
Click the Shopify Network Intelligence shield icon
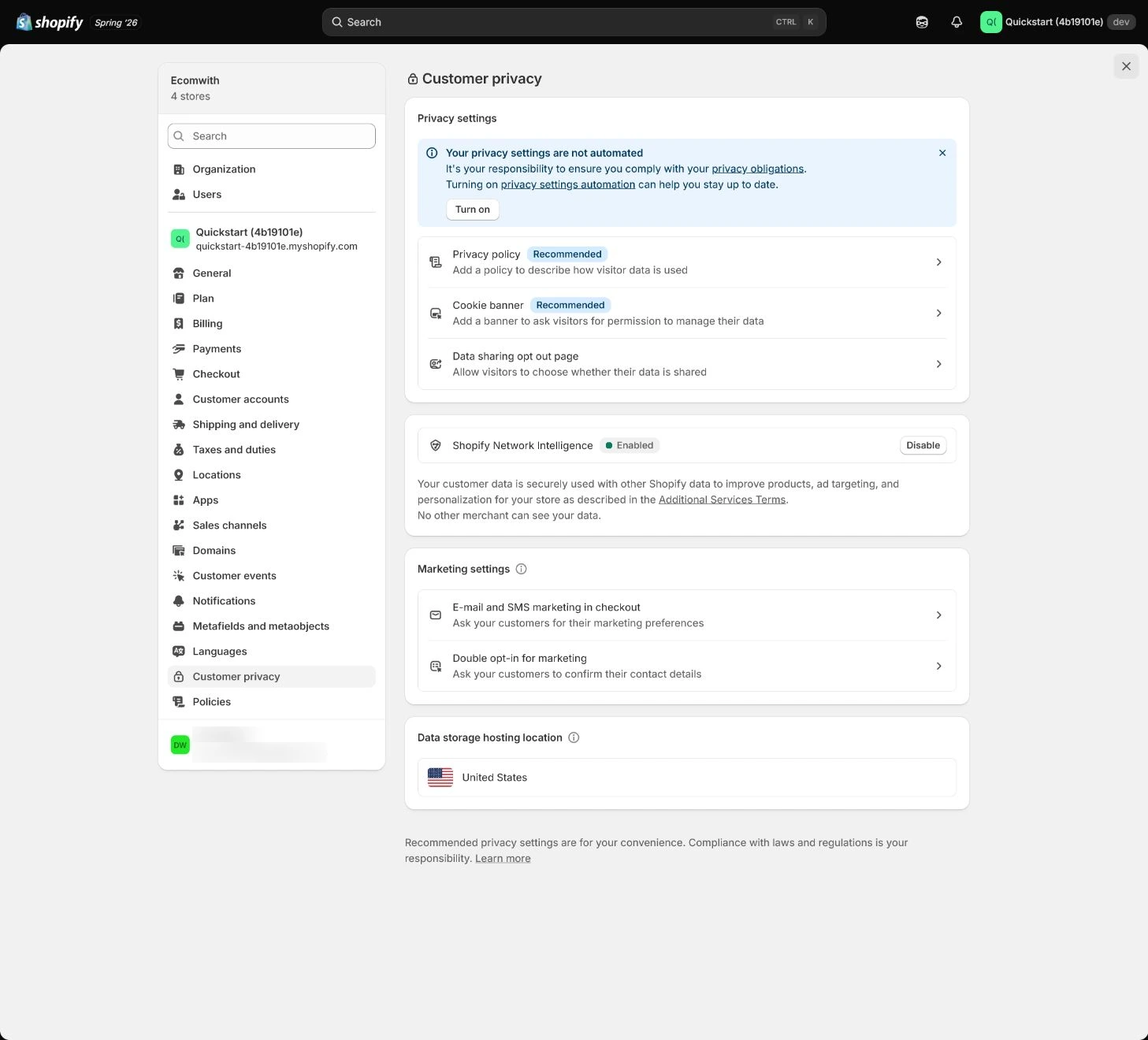(435, 445)
